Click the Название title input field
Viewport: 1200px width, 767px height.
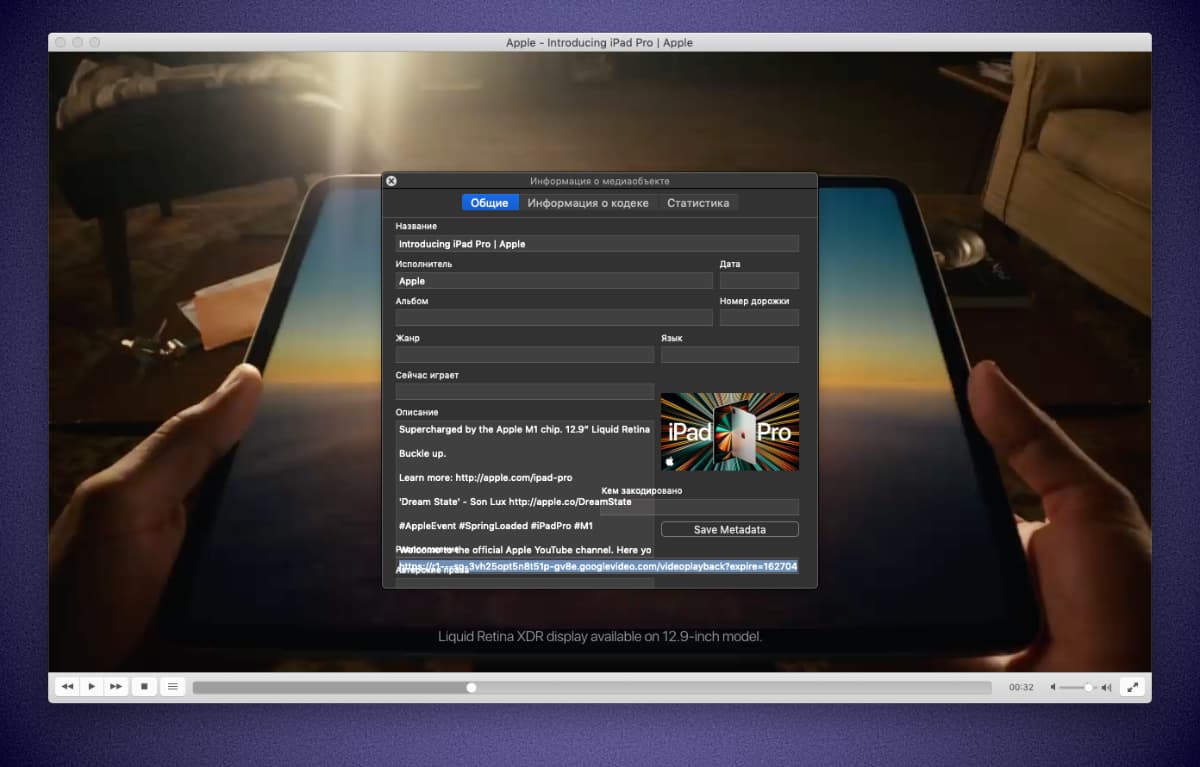(597, 244)
